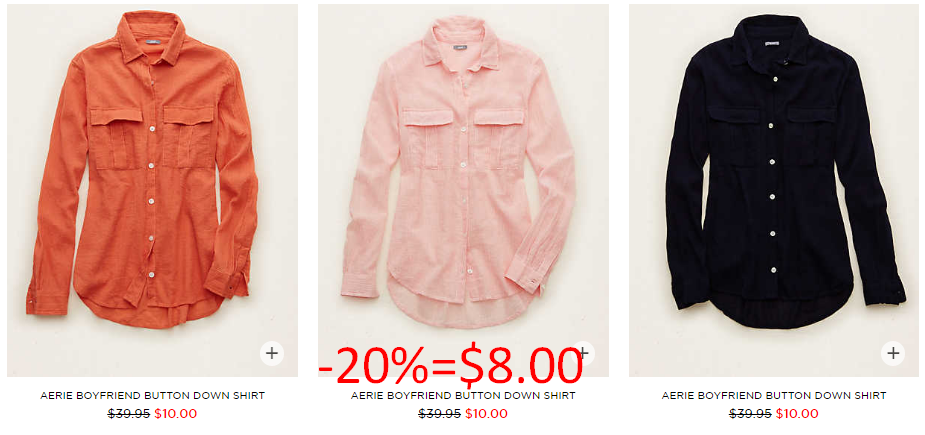Screen dimensions: 925x435
Task: Click the $10.00 sale price under pink shirt
Action: [x=486, y=414]
